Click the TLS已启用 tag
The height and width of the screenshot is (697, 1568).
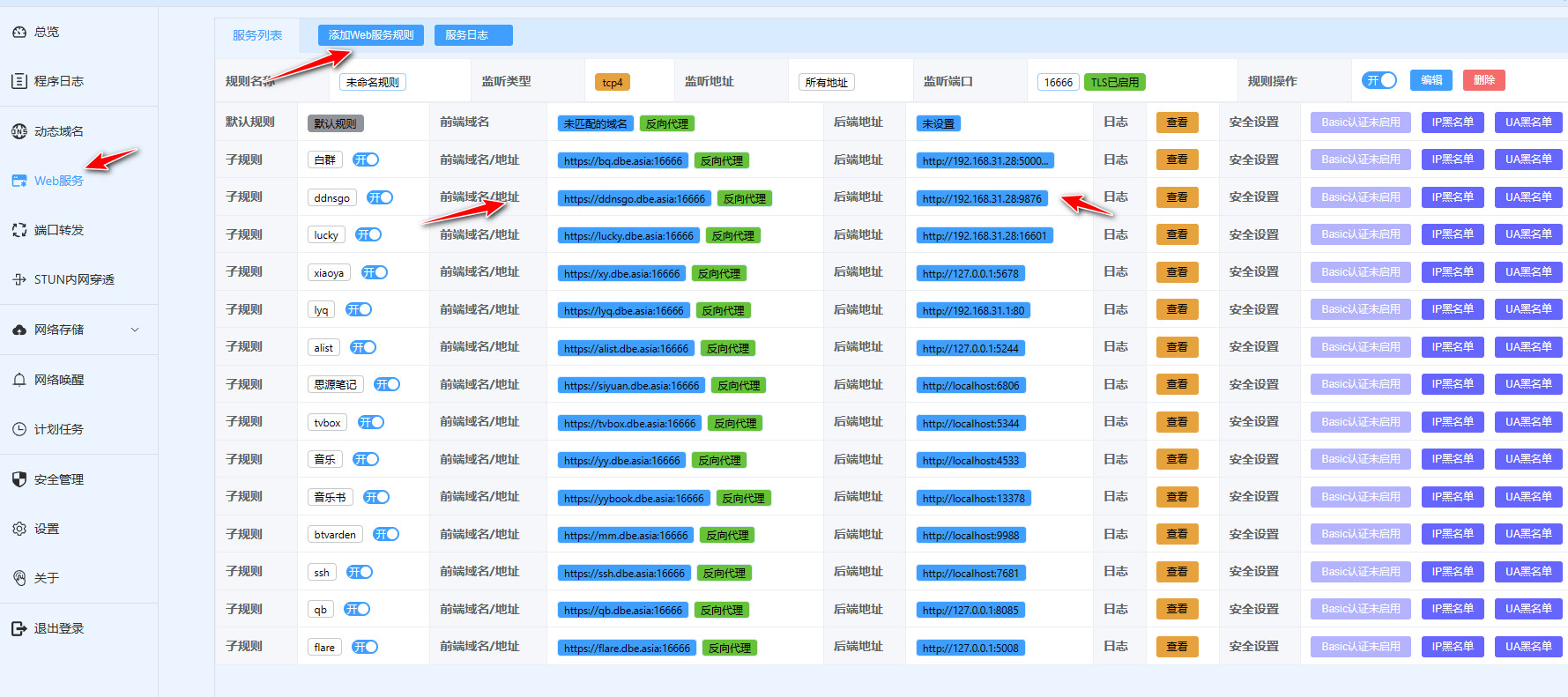pos(1115,82)
